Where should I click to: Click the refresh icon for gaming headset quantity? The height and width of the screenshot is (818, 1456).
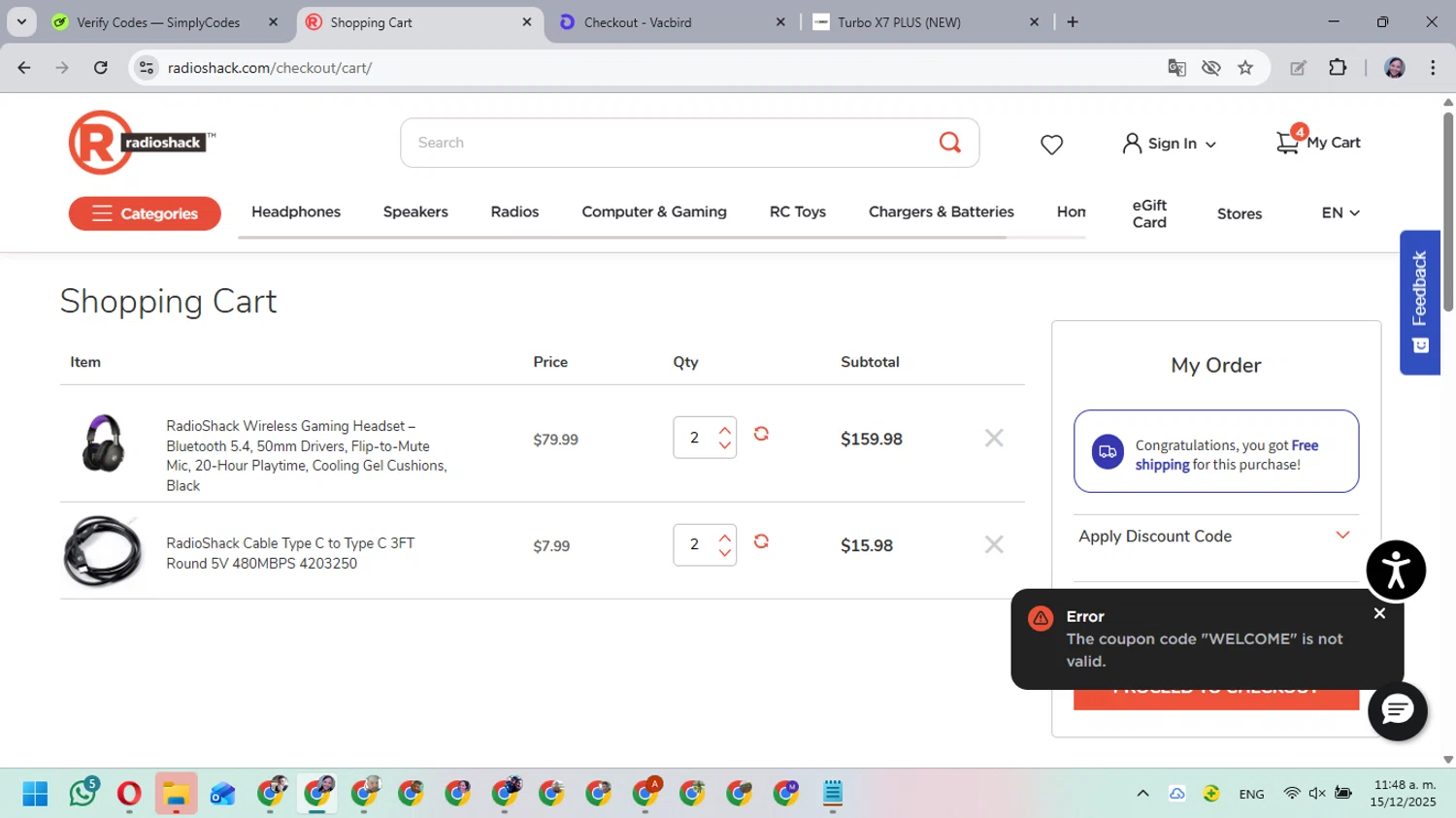click(761, 434)
